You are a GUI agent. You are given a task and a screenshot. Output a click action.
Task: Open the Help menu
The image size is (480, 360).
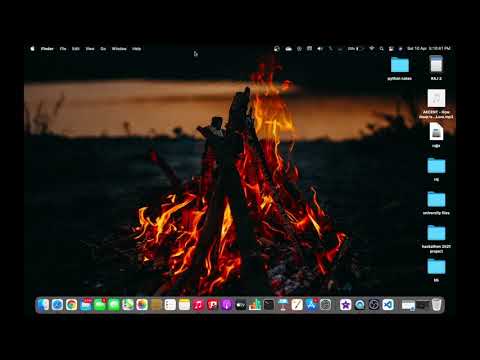(x=136, y=48)
